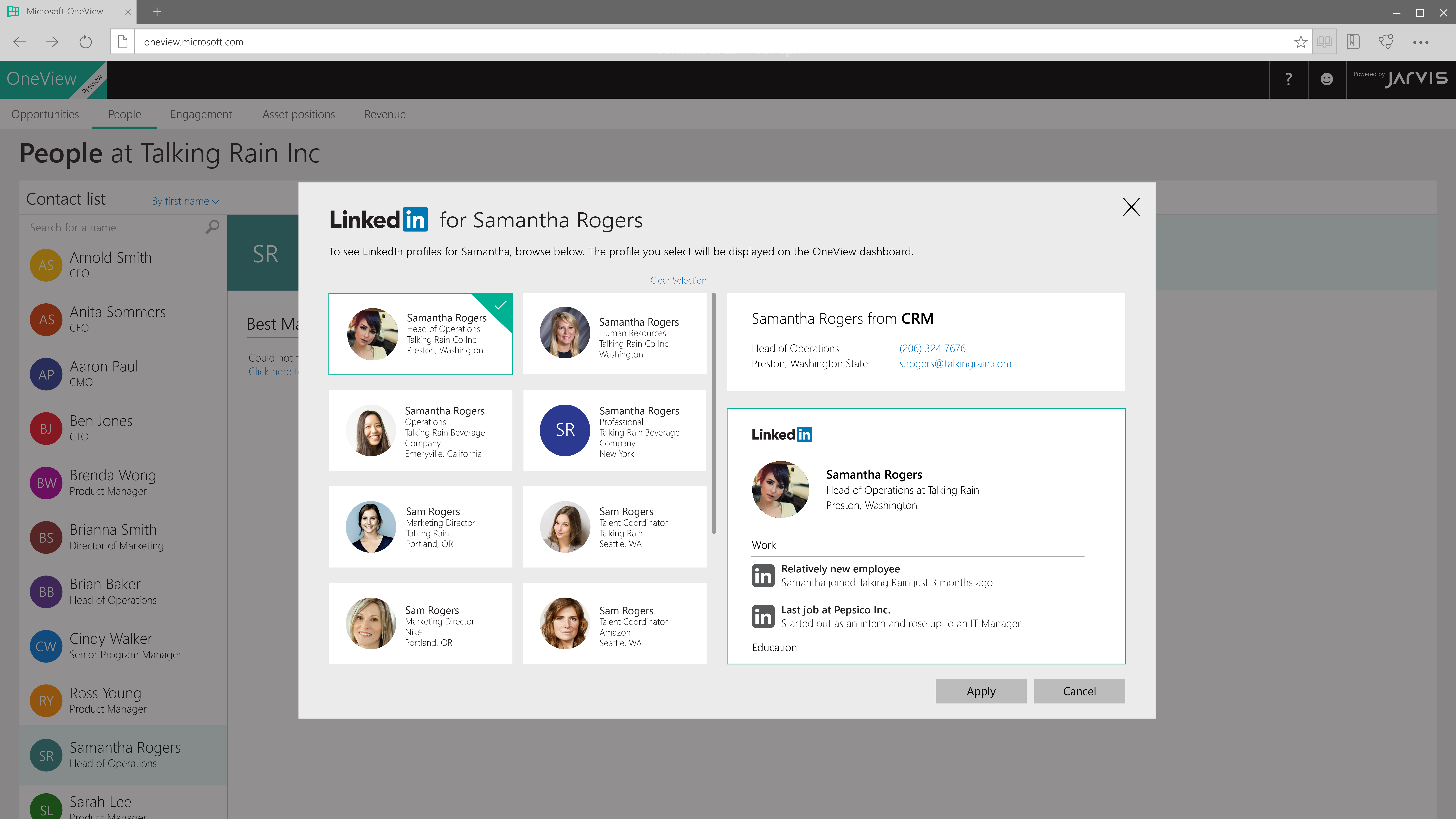Open the Asset positions tab

[298, 114]
